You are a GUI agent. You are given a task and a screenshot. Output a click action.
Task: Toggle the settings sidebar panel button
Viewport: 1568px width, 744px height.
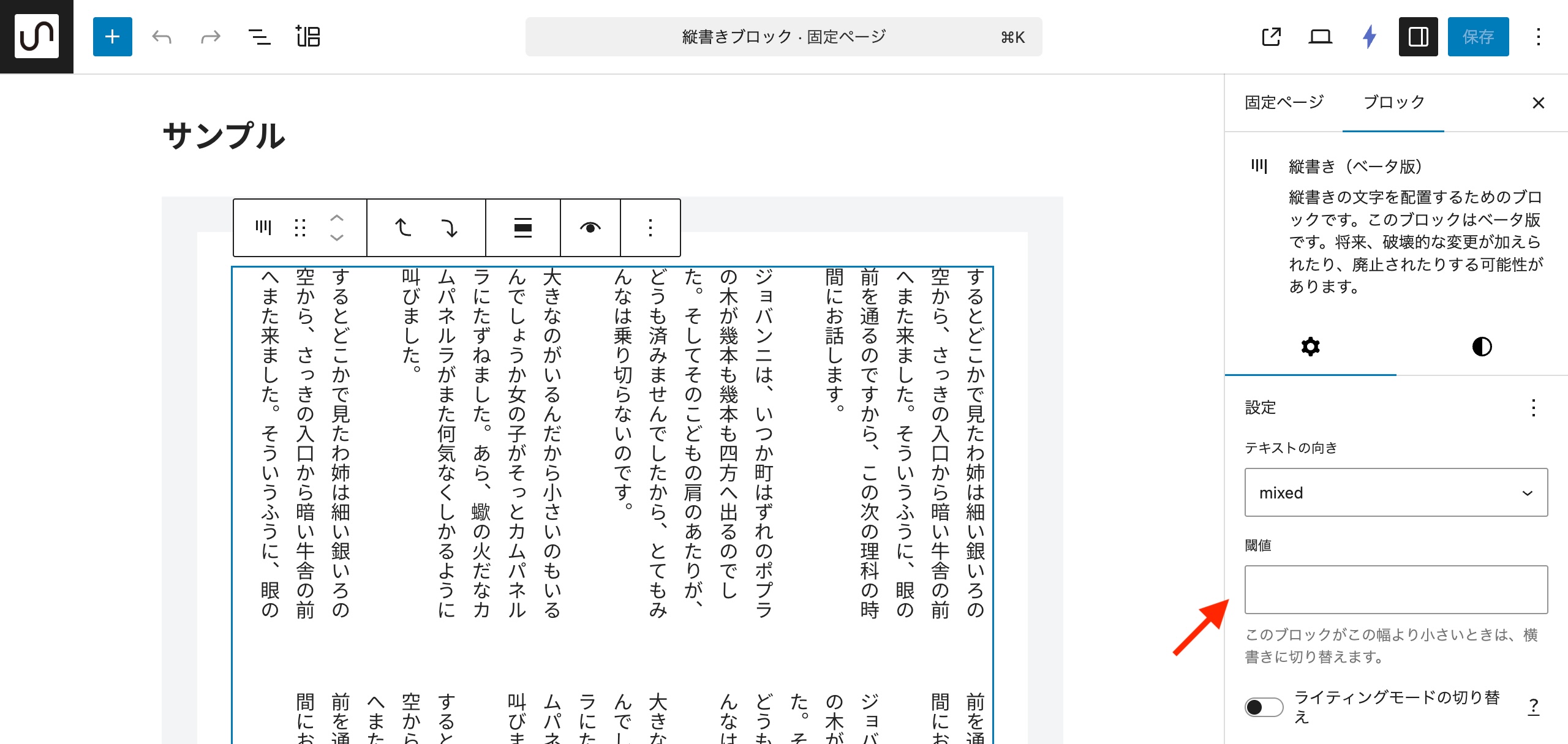[1418, 37]
